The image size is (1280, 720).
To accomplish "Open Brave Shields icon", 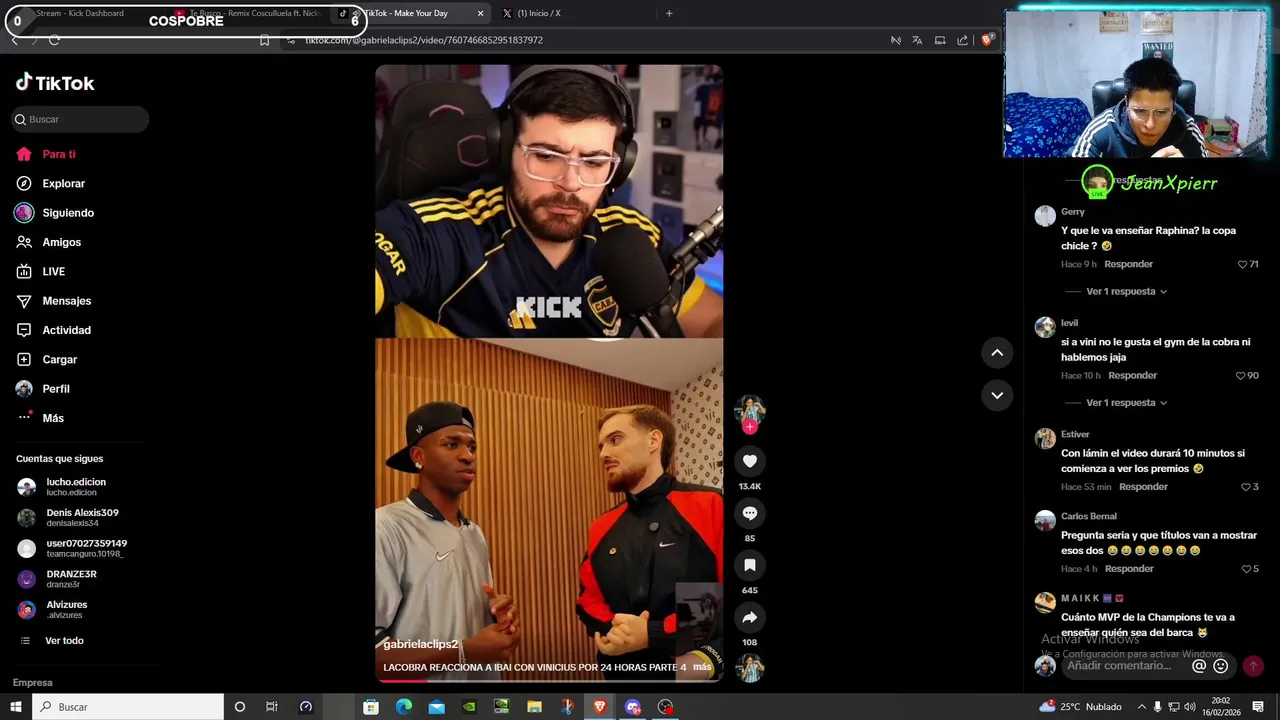I will point(987,40).
